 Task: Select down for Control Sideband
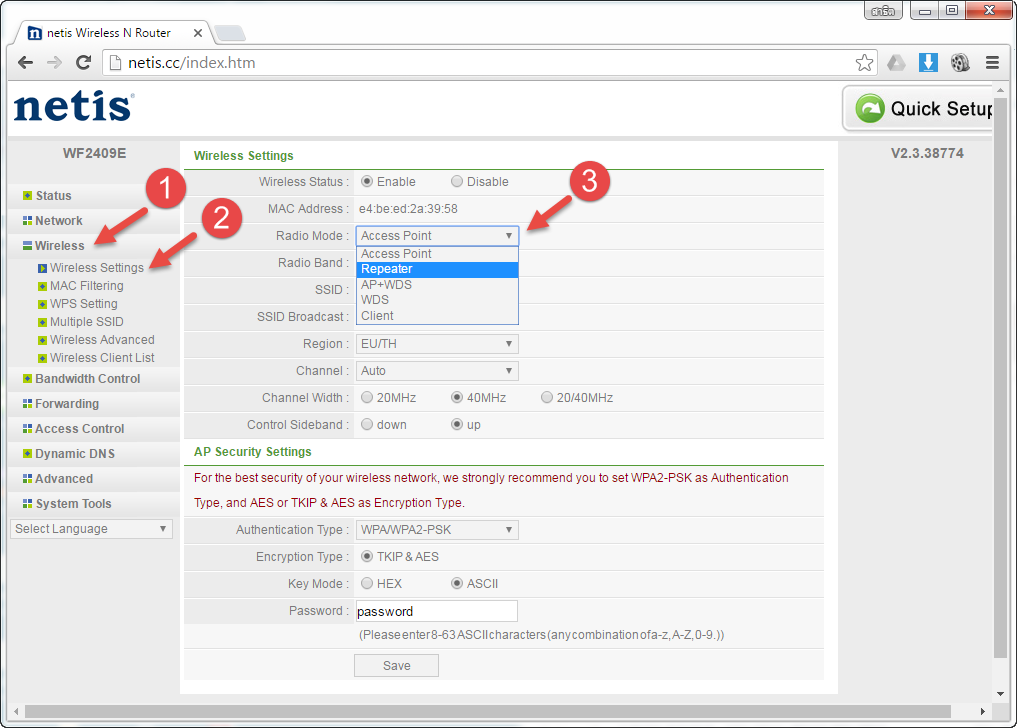pyautogui.click(x=367, y=424)
